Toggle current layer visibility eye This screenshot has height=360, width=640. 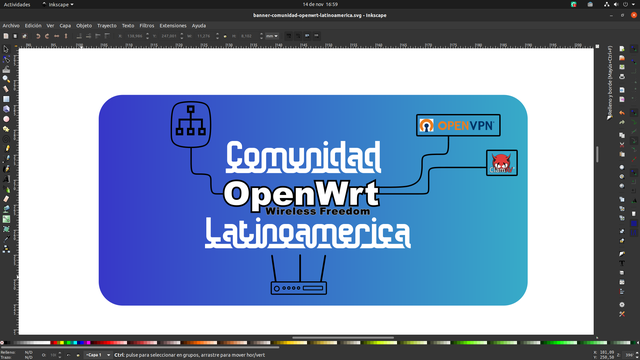[69, 355]
